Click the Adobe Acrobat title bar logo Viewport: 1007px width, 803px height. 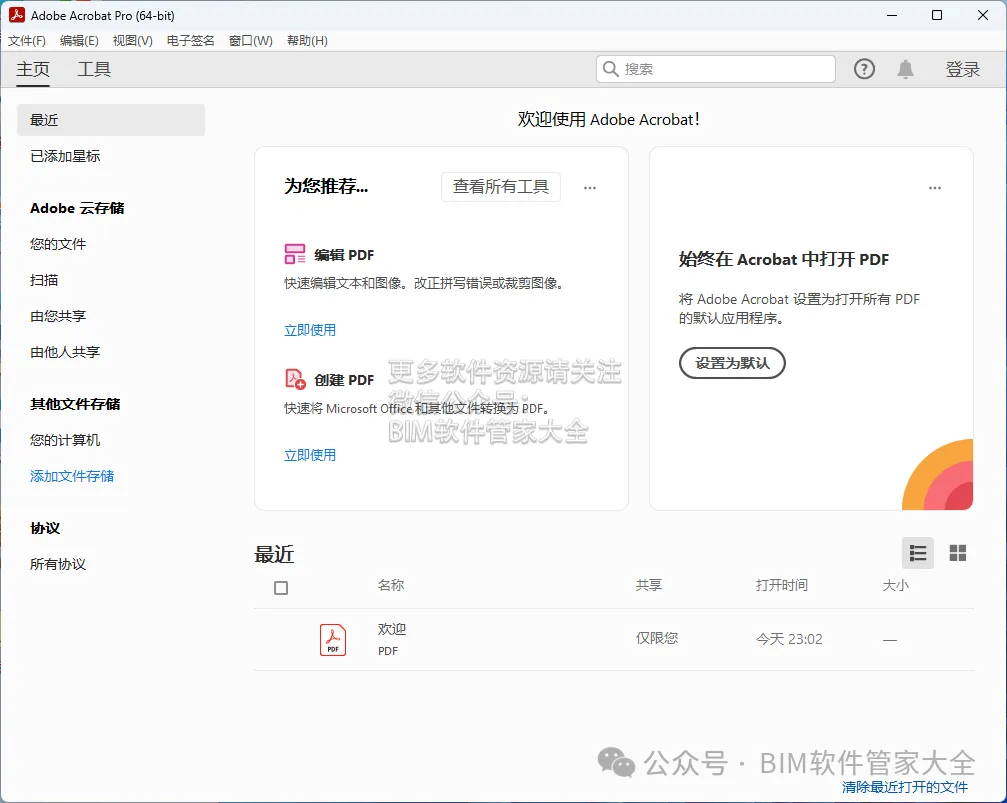[17, 15]
